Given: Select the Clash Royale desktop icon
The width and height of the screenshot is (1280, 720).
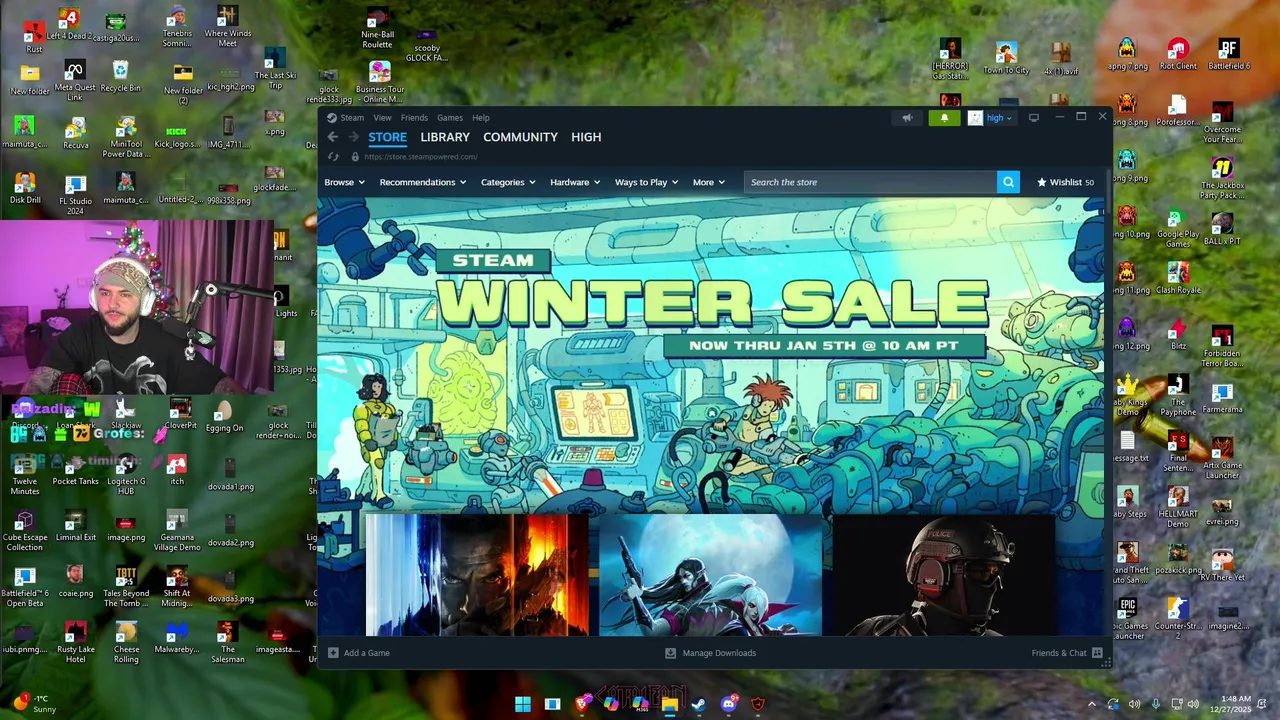Looking at the screenshot, I should [1178, 278].
